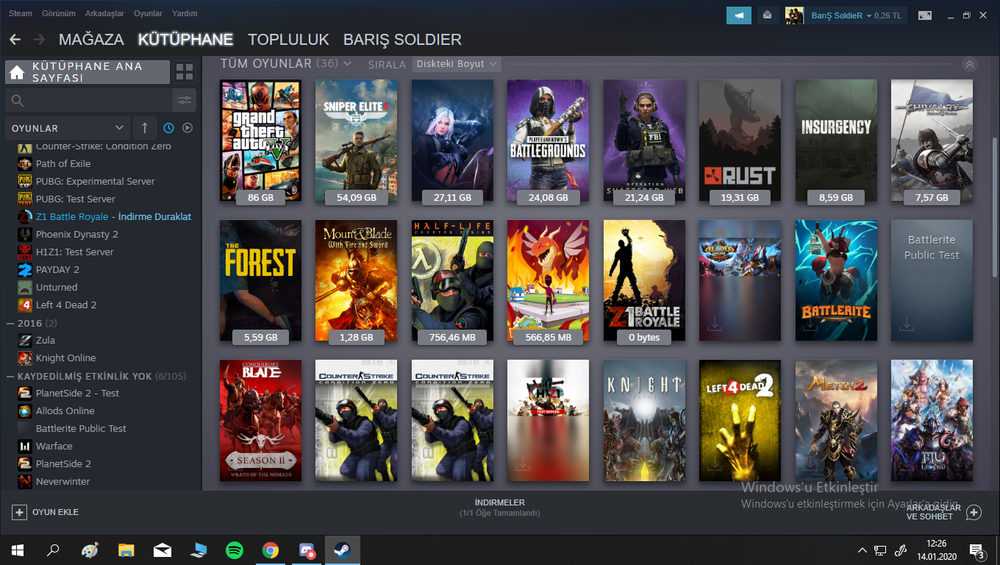Image resolution: width=1000 pixels, height=565 pixels.
Task: Open the Arkadaşlar menu
Action: (x=105, y=13)
